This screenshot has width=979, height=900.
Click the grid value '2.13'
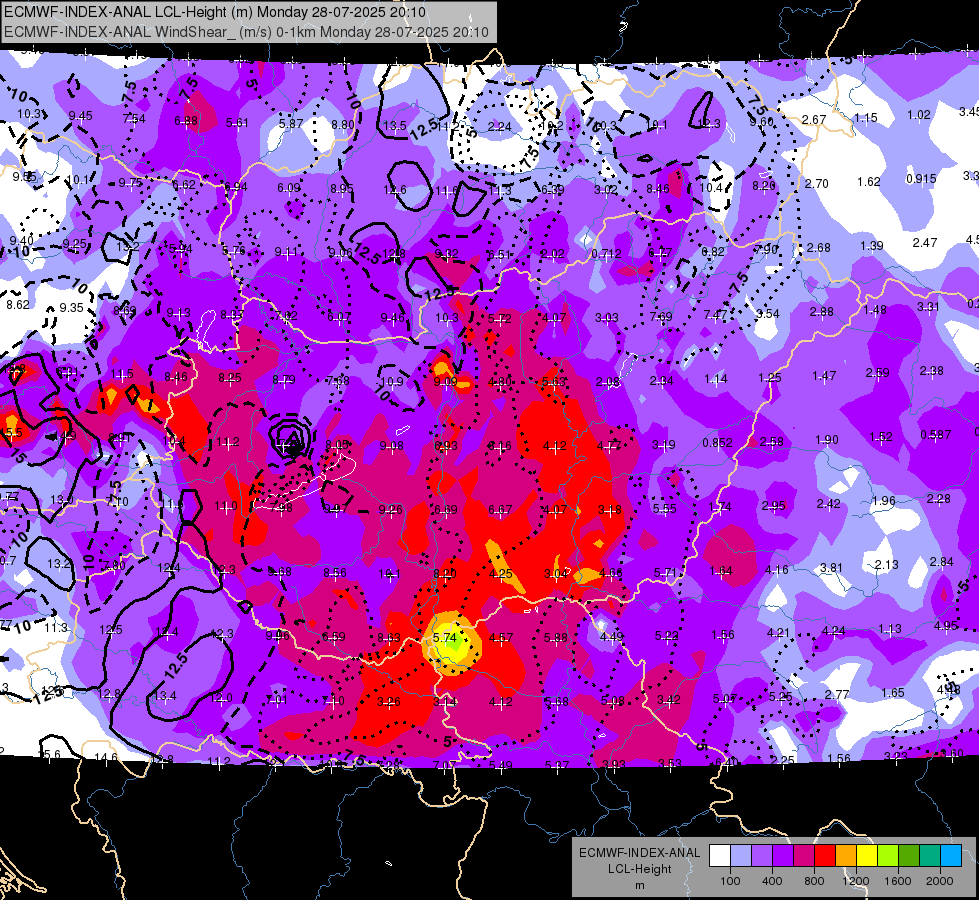[x=887, y=565]
